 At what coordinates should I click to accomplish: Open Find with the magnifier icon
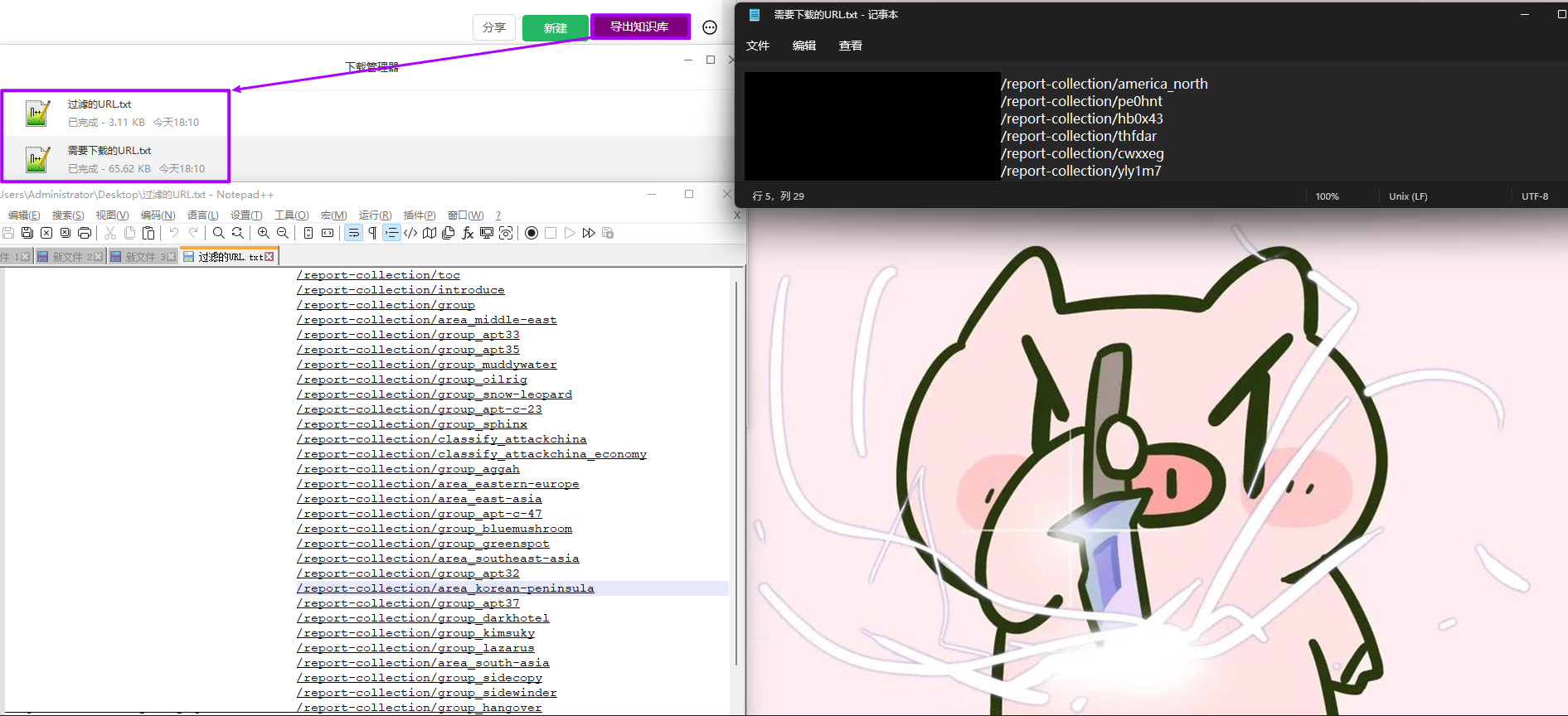tap(219, 233)
